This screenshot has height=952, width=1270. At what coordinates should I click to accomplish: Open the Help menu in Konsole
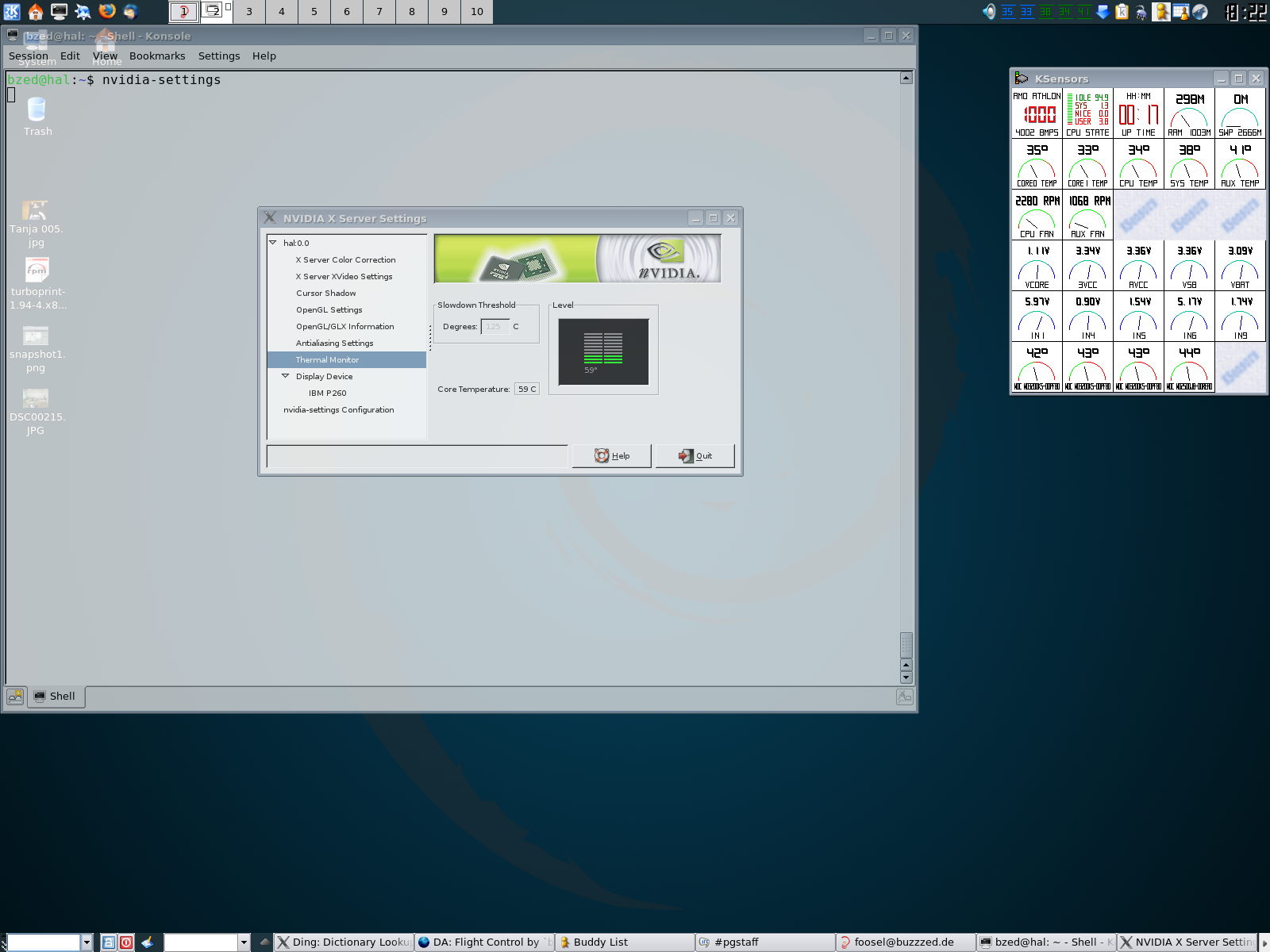point(264,56)
